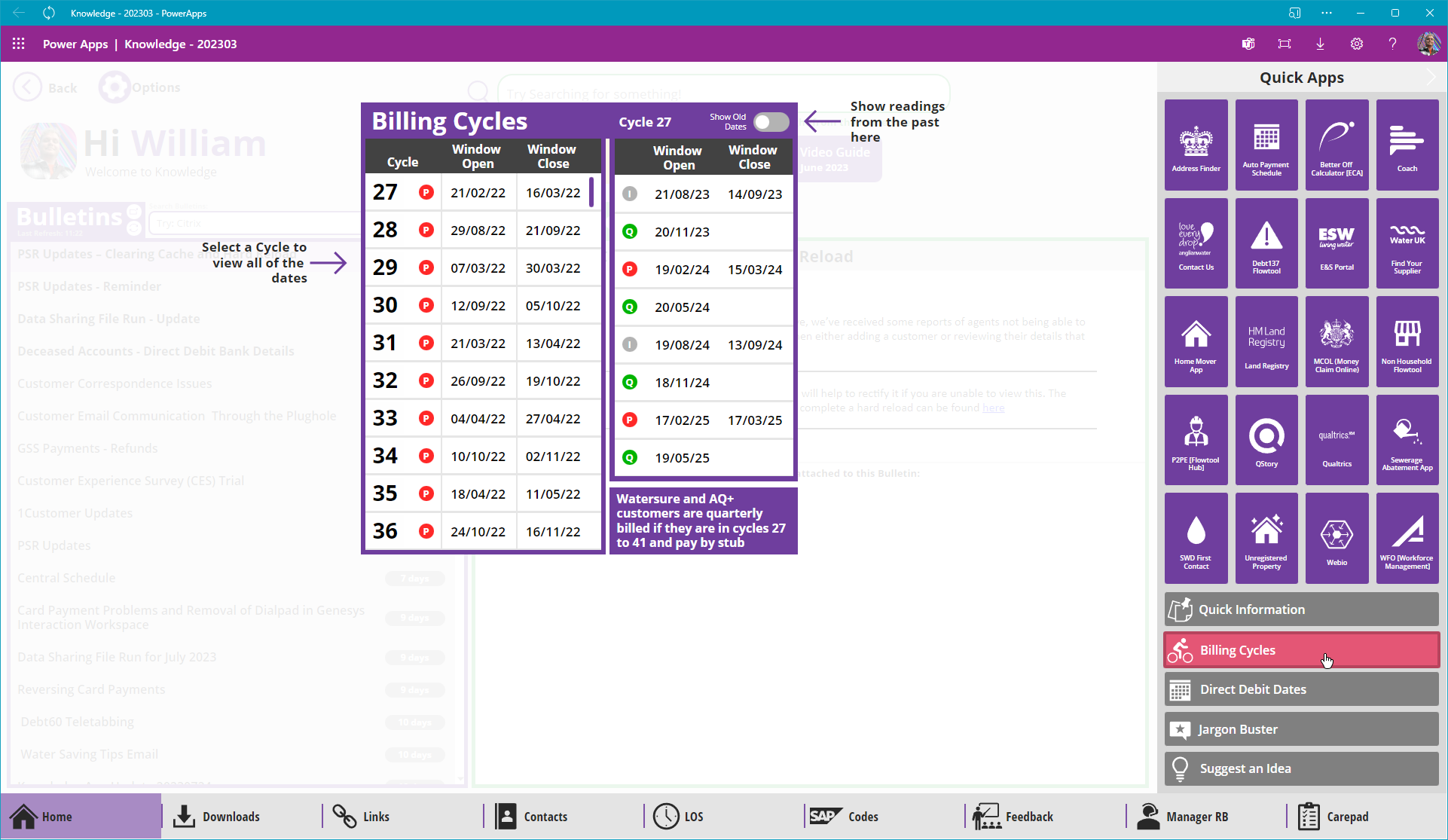Open the Direct Debit Dates section
The width and height of the screenshot is (1448, 840).
tap(1301, 689)
